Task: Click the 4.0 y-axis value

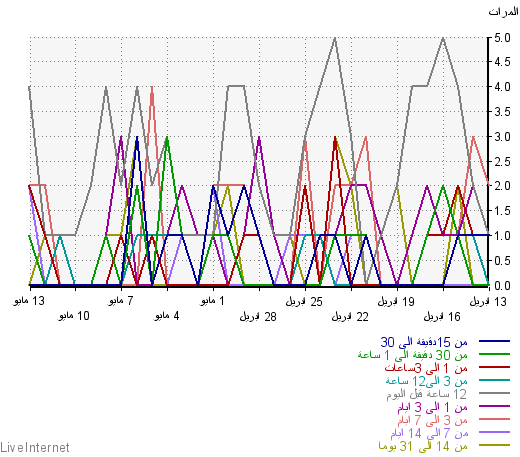Action: (502, 87)
